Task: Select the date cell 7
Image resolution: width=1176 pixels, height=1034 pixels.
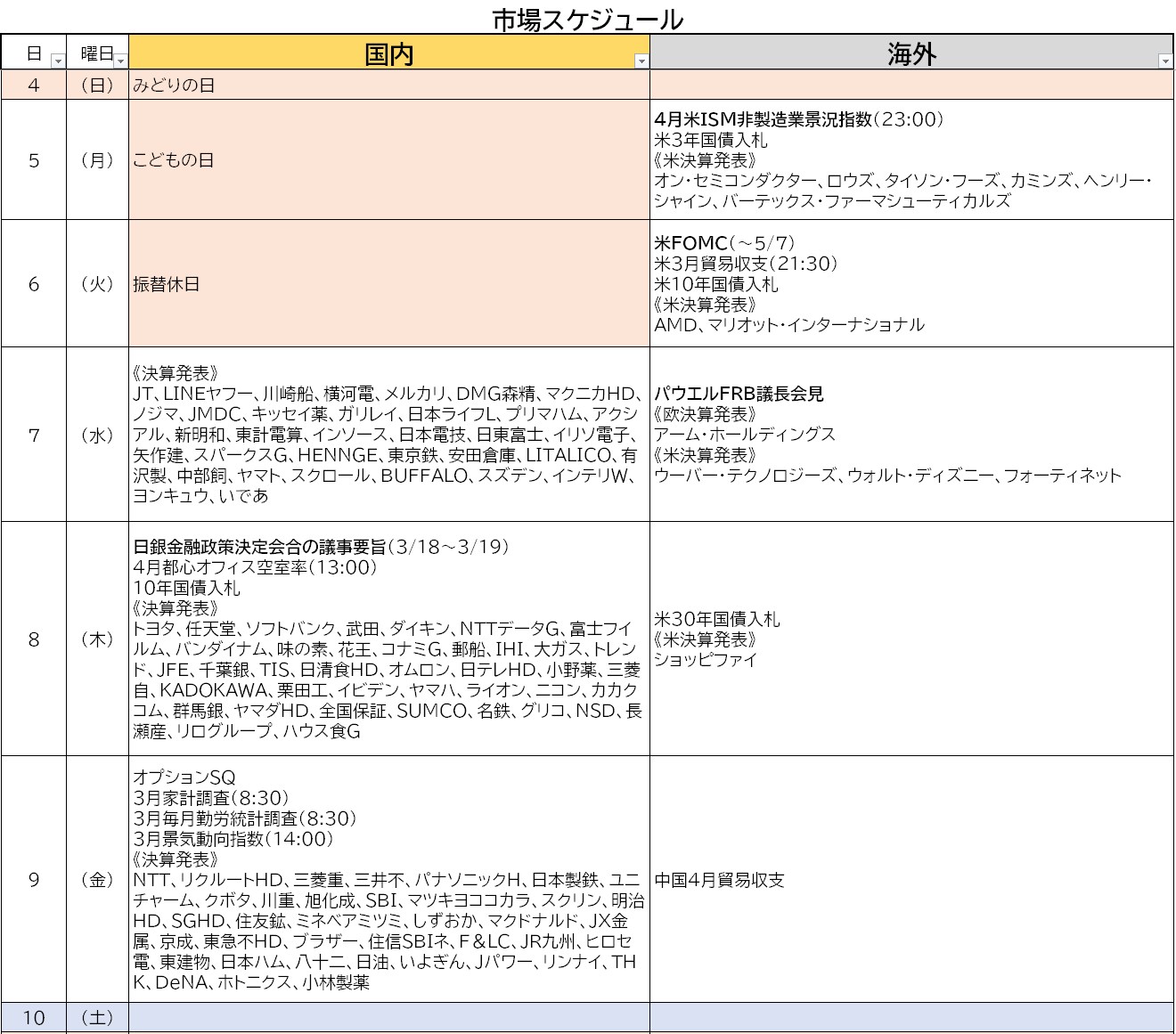Action: 34,435
